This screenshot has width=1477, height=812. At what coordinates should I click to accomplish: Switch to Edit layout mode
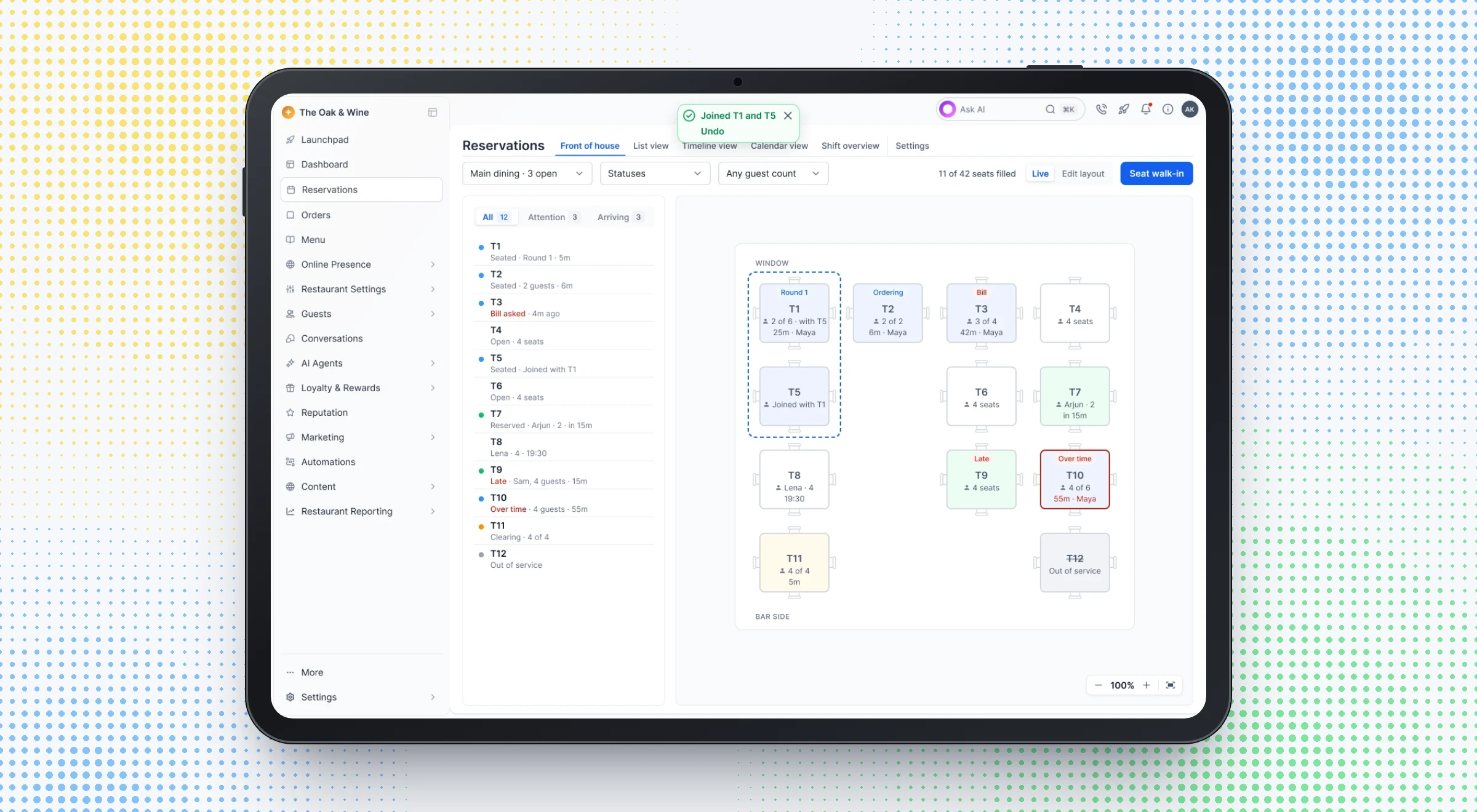(1083, 173)
